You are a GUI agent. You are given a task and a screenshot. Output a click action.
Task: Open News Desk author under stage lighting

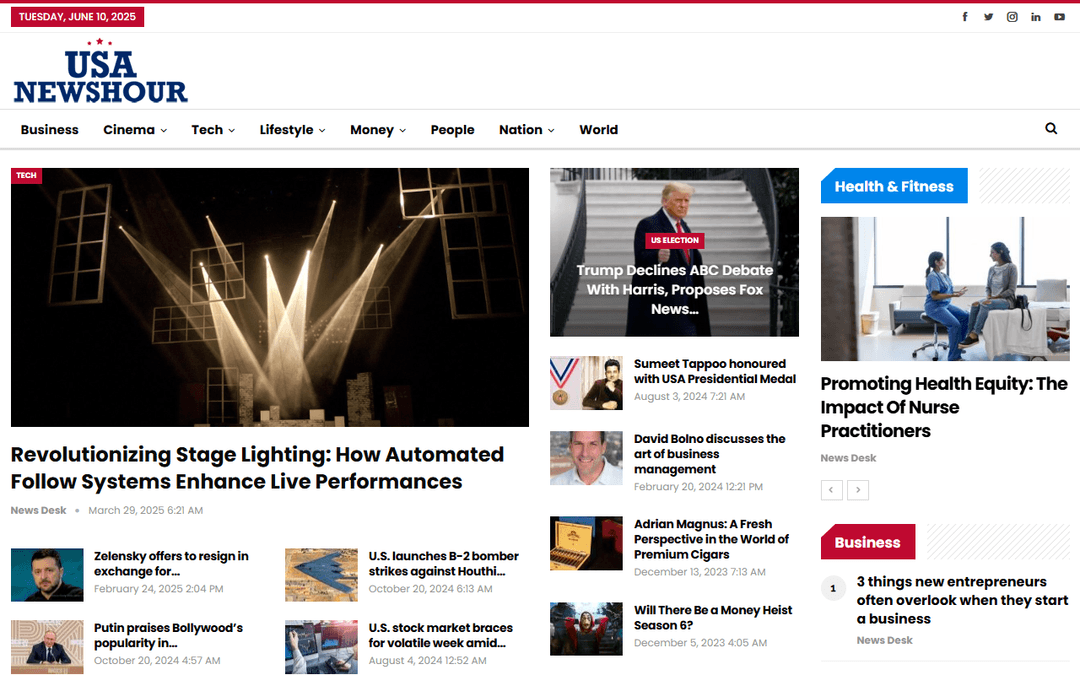point(39,510)
